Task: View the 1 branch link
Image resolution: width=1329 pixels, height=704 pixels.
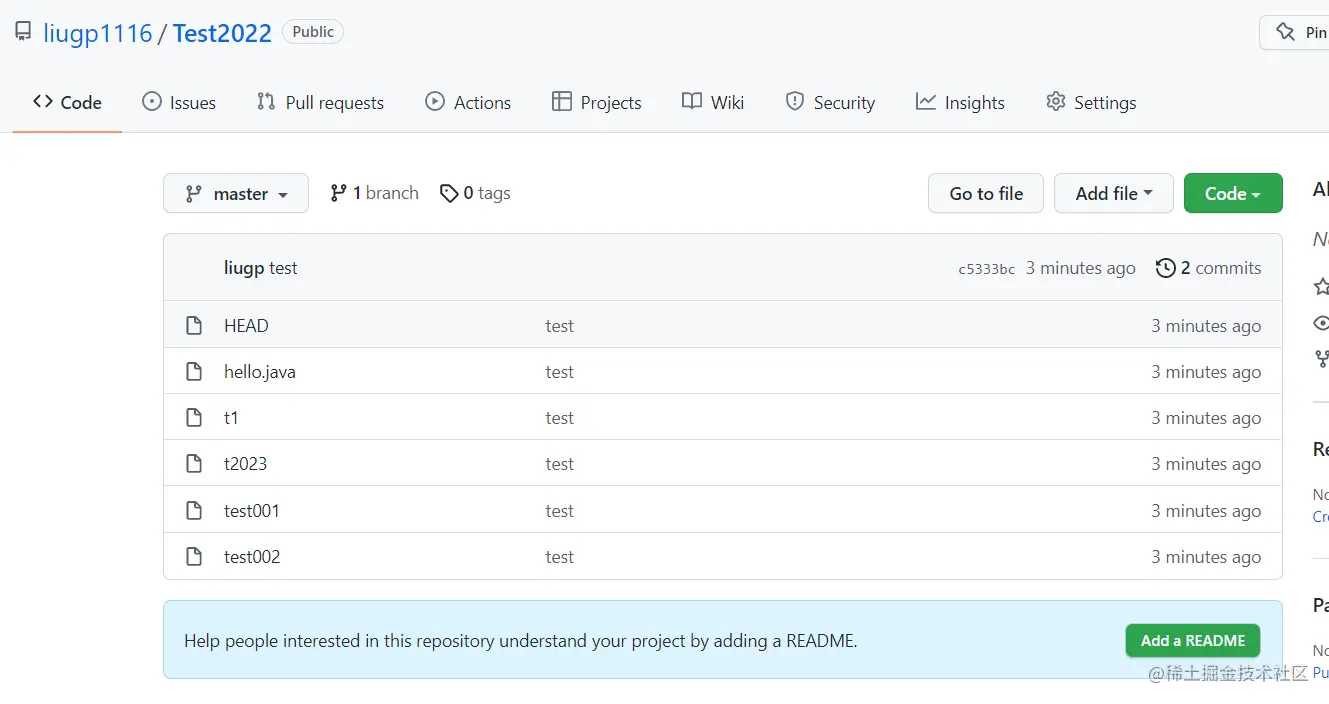Action: point(374,193)
